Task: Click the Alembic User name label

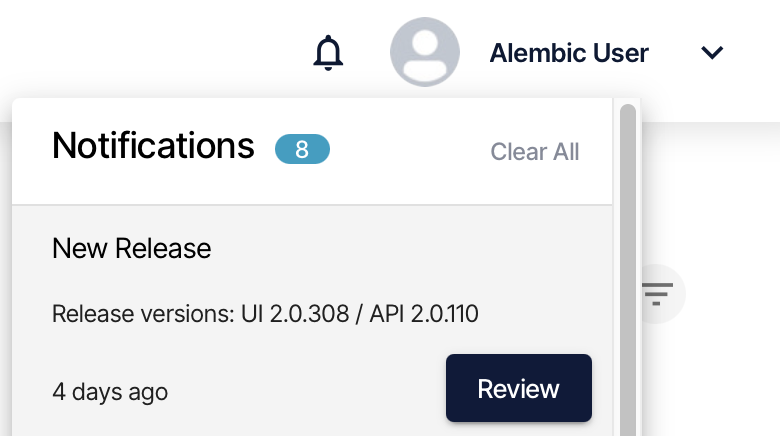Action: pos(569,53)
